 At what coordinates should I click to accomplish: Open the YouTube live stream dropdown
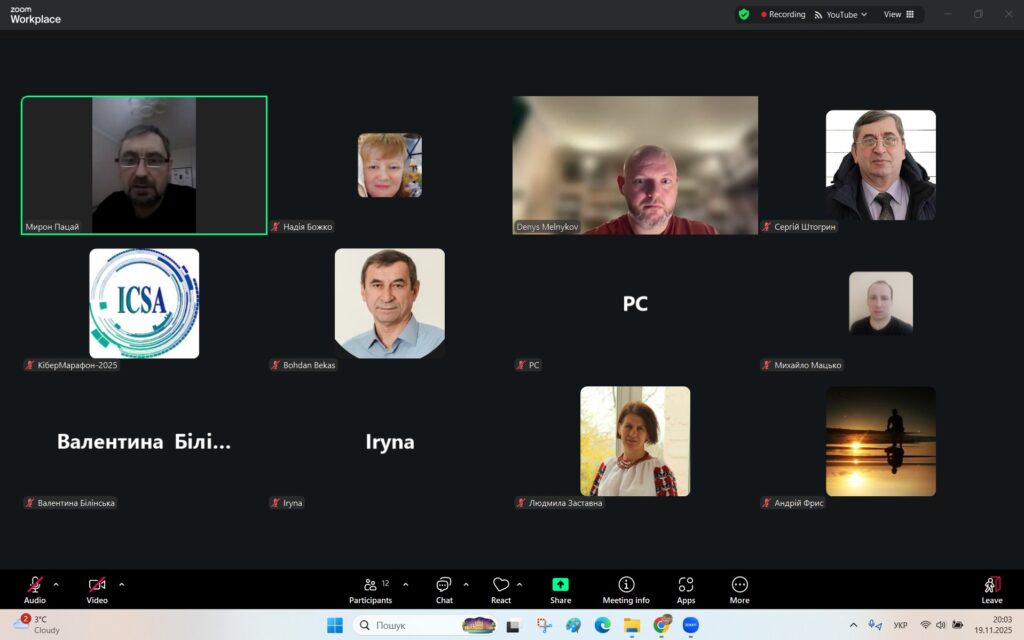(841, 14)
